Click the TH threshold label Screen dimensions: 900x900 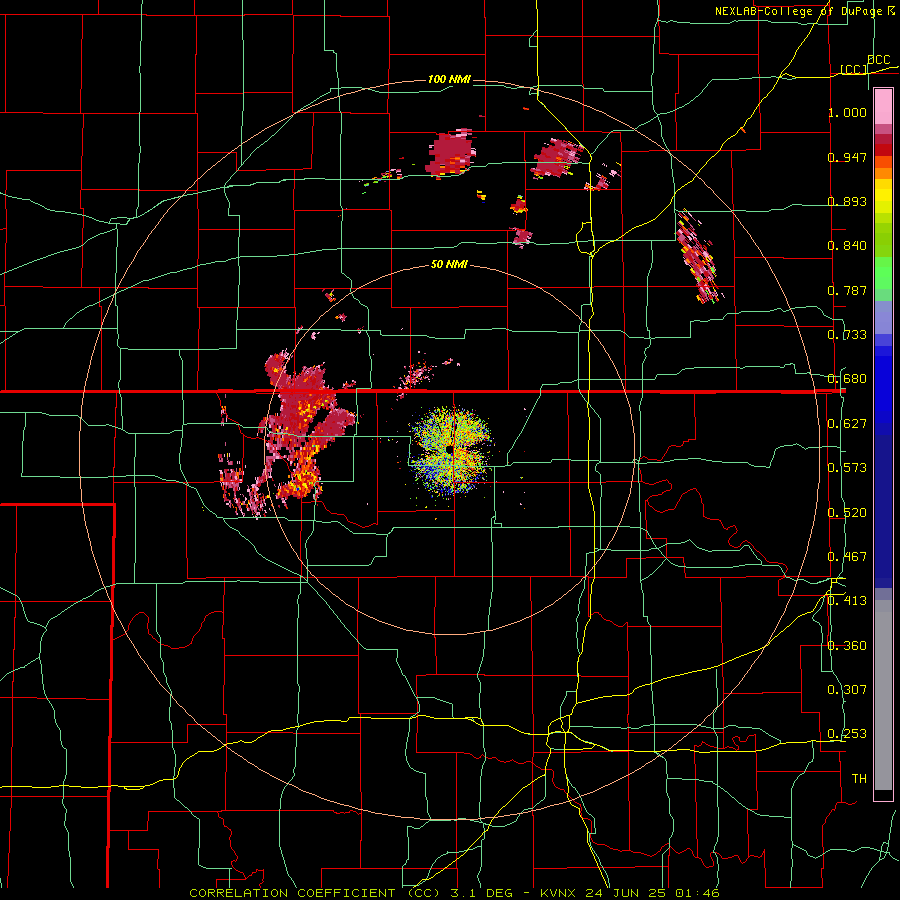coord(859,779)
